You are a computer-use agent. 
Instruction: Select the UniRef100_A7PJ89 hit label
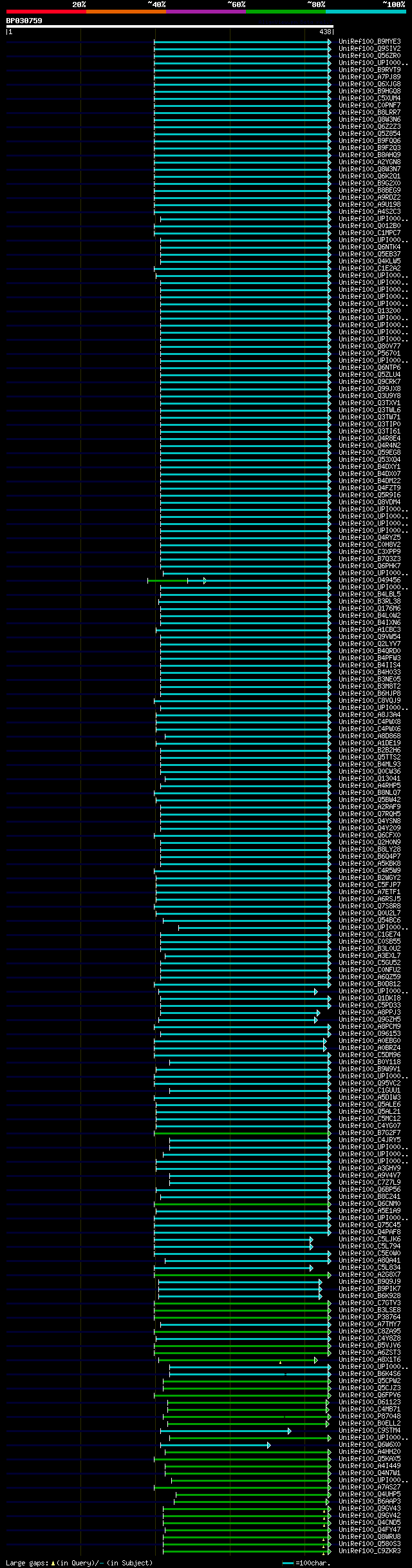pyautogui.click(x=370, y=77)
